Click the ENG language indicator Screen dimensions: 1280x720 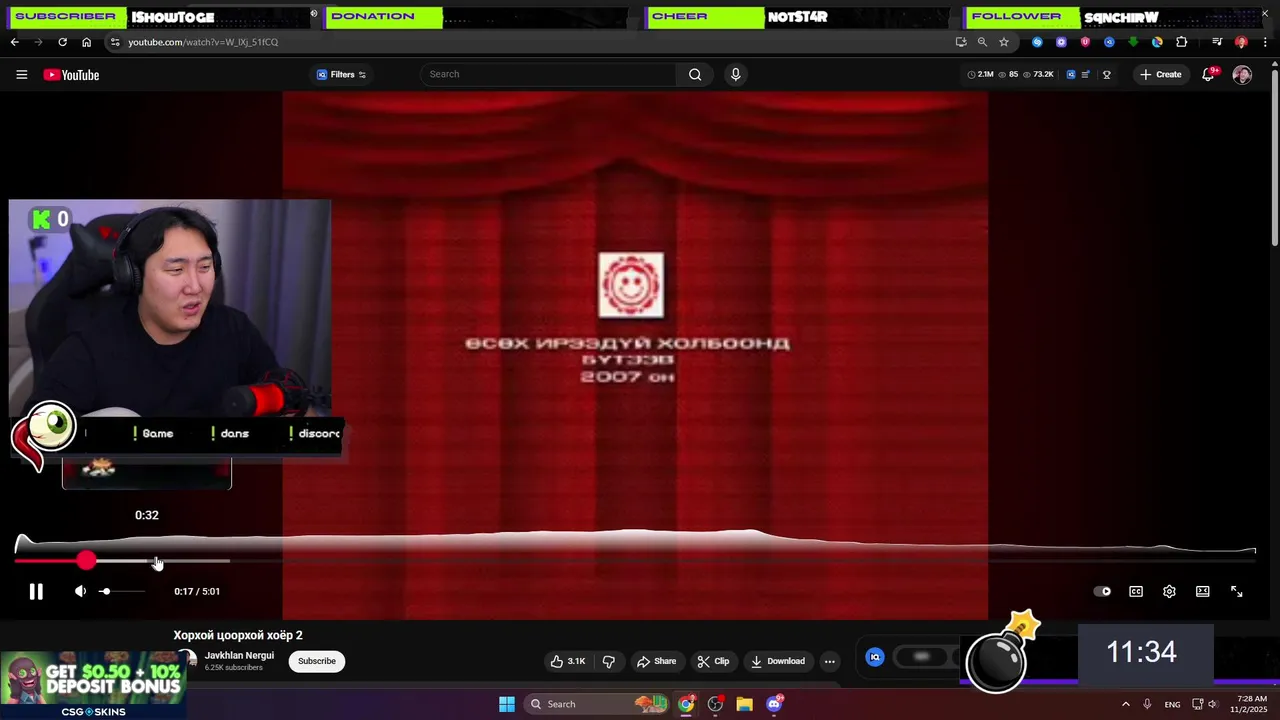coord(1172,704)
